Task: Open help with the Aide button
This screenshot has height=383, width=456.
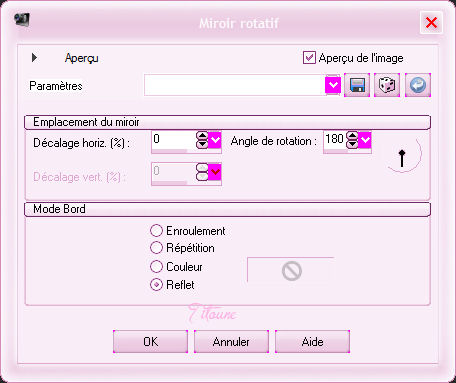Action: coord(312,341)
